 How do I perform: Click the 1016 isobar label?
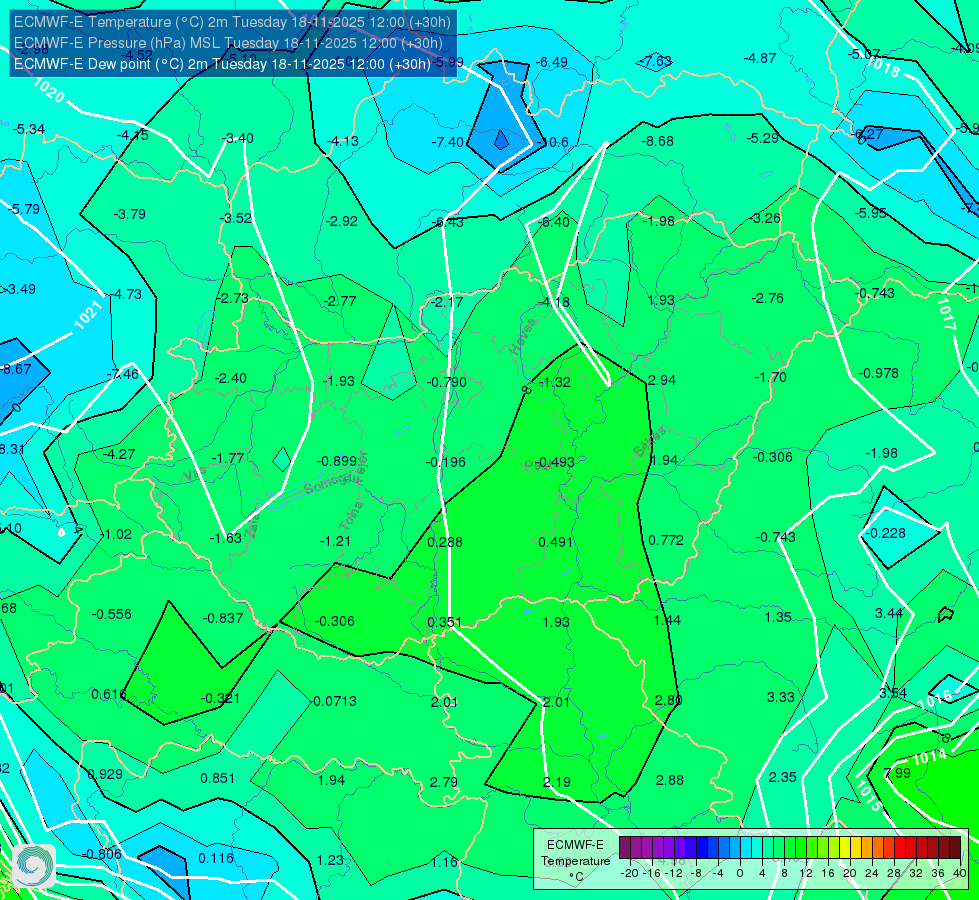(935, 700)
